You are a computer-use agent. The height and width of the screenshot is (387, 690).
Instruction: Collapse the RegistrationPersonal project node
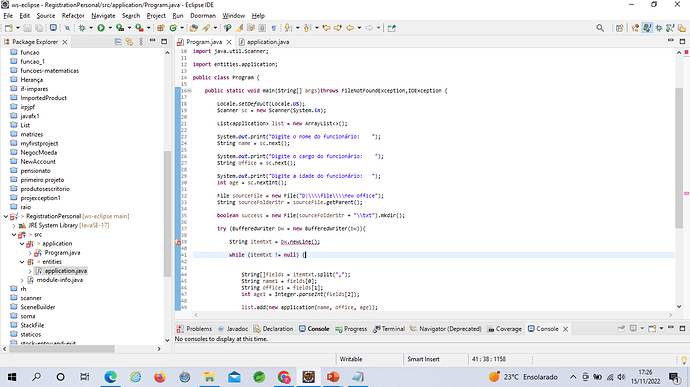point(6,216)
